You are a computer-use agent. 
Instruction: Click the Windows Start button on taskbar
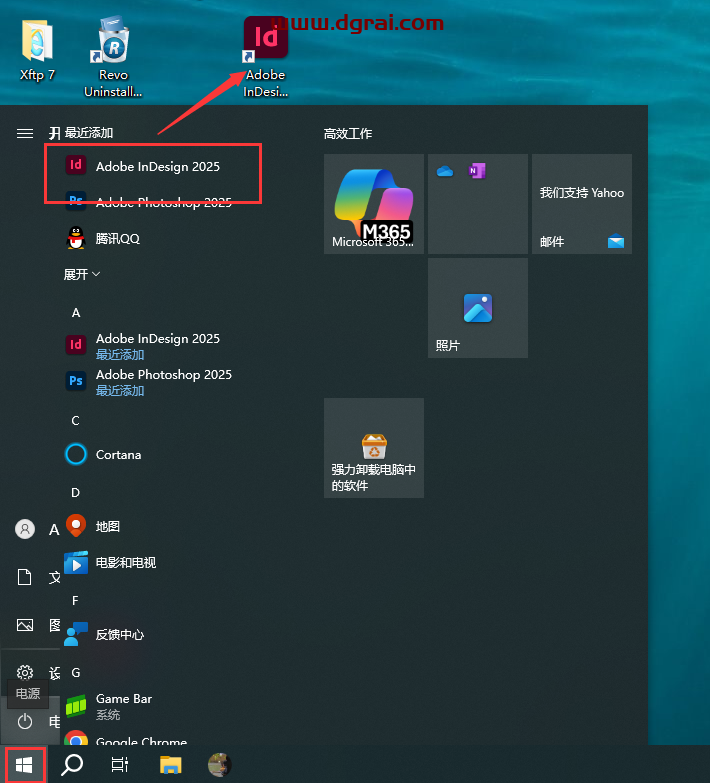pos(25,765)
